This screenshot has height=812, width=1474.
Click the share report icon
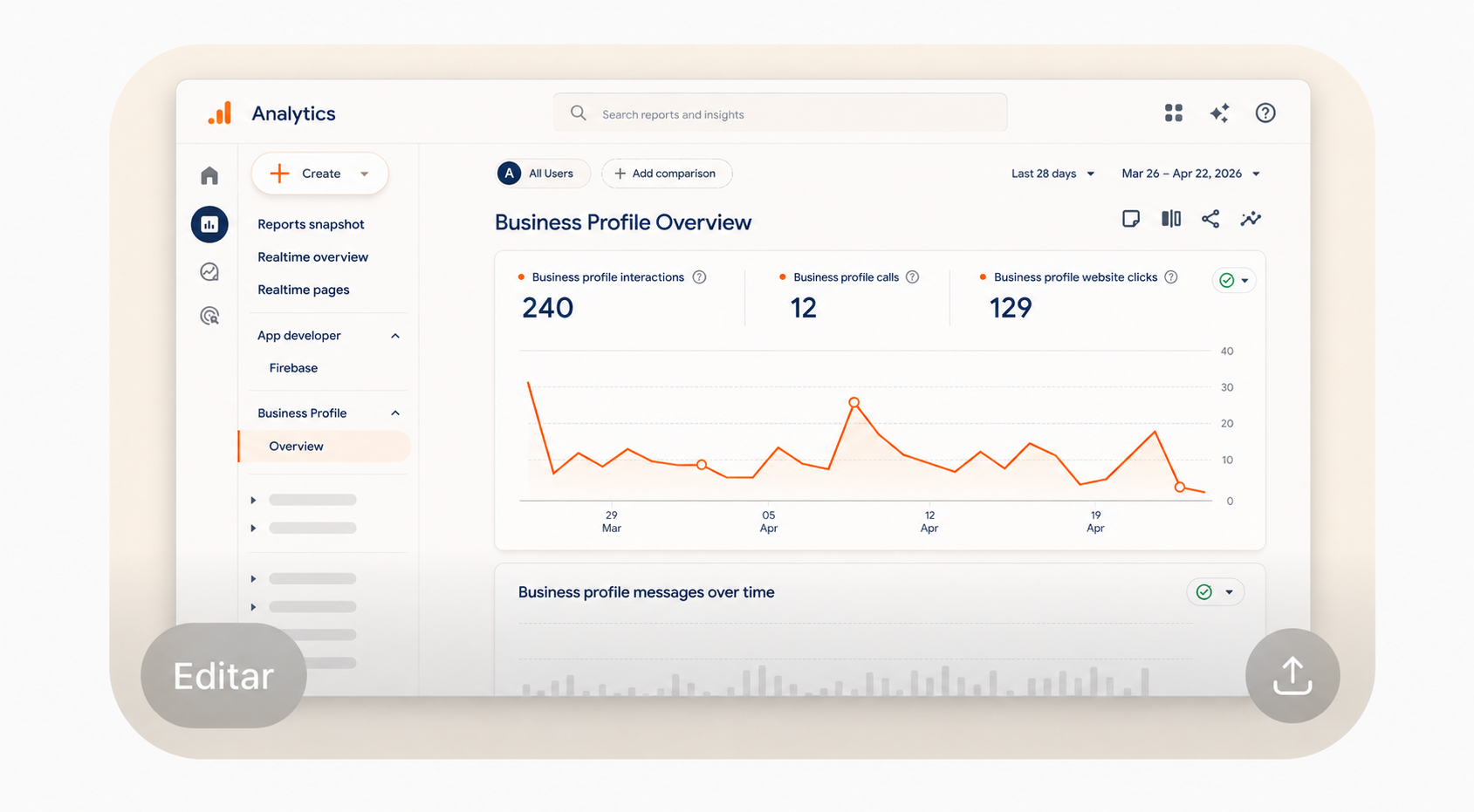point(1210,219)
